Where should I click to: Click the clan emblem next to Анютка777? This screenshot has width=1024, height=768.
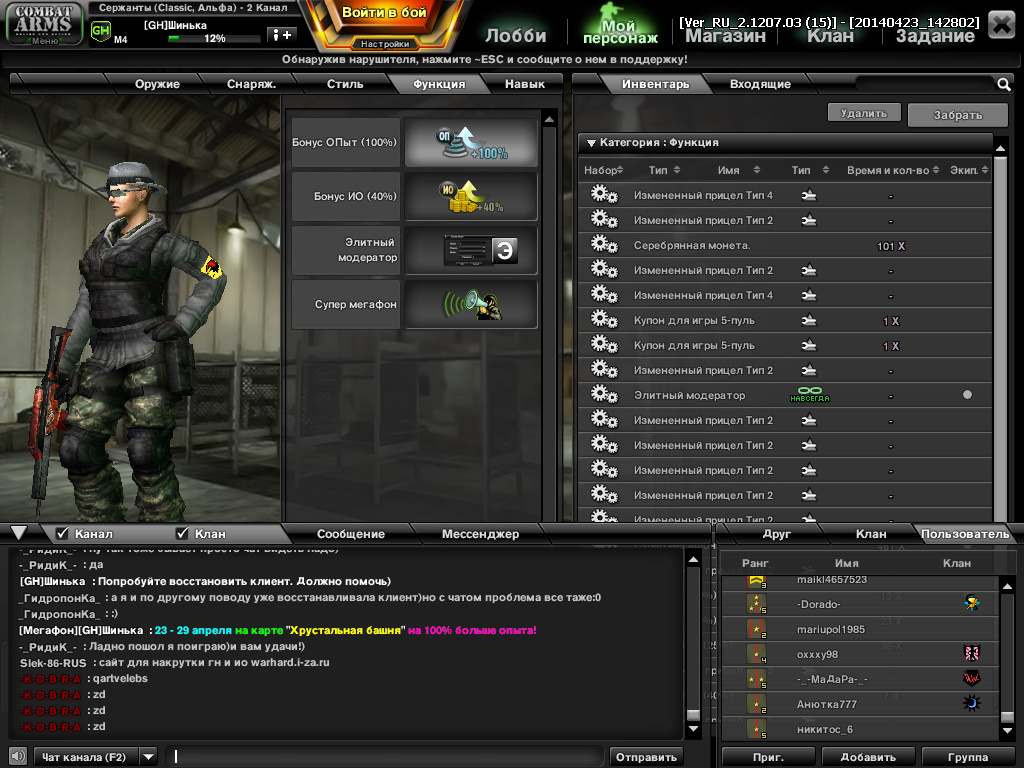click(972, 703)
